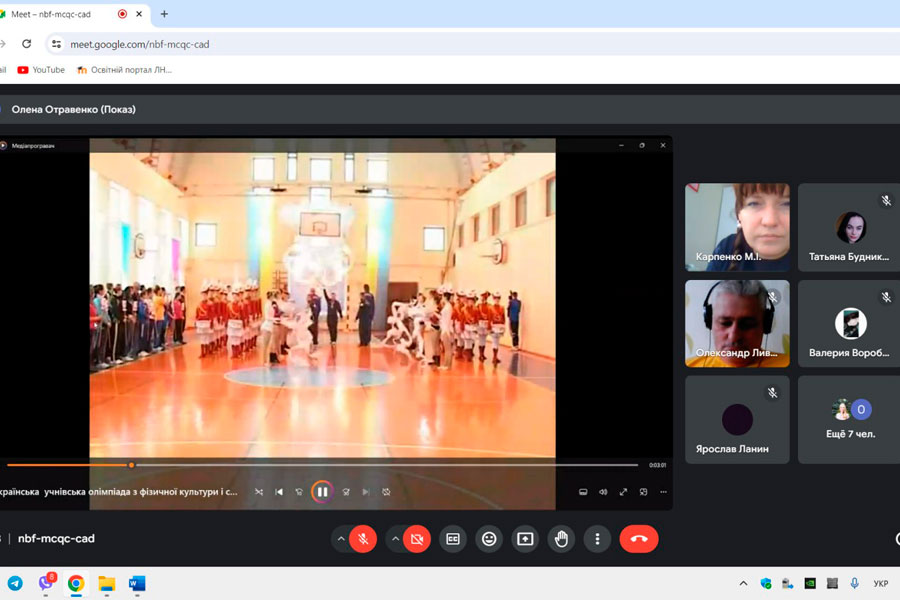This screenshot has width=900, height=600.
Task: Open the emoji reactions panel
Action: point(489,539)
